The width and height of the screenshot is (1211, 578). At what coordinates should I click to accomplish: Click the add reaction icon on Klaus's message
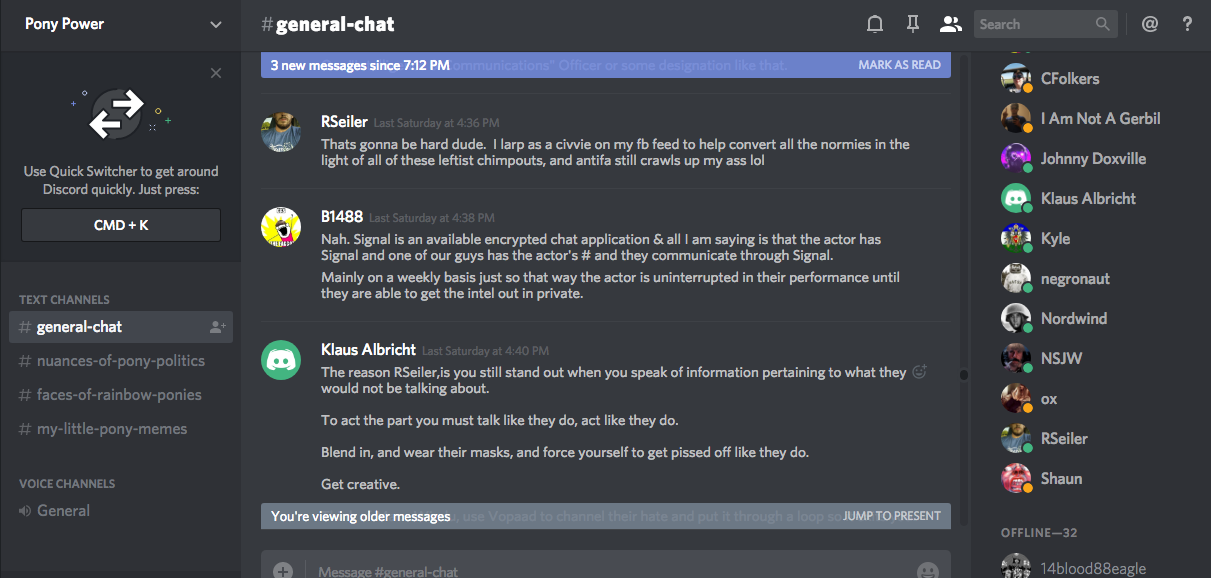click(920, 372)
